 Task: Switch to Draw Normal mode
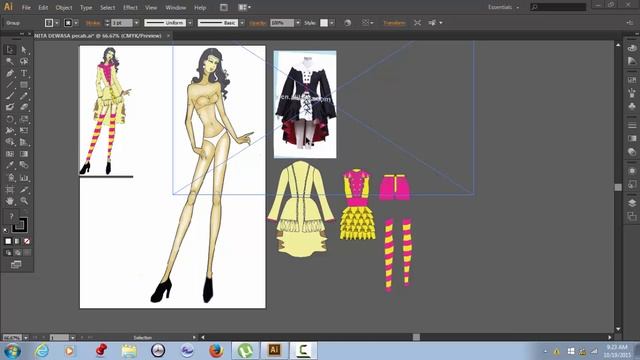click(8, 253)
